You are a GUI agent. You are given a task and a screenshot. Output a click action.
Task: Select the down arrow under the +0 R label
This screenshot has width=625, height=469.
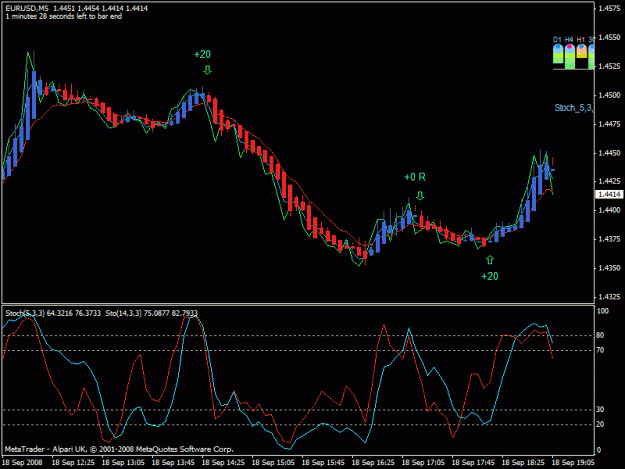(420, 195)
